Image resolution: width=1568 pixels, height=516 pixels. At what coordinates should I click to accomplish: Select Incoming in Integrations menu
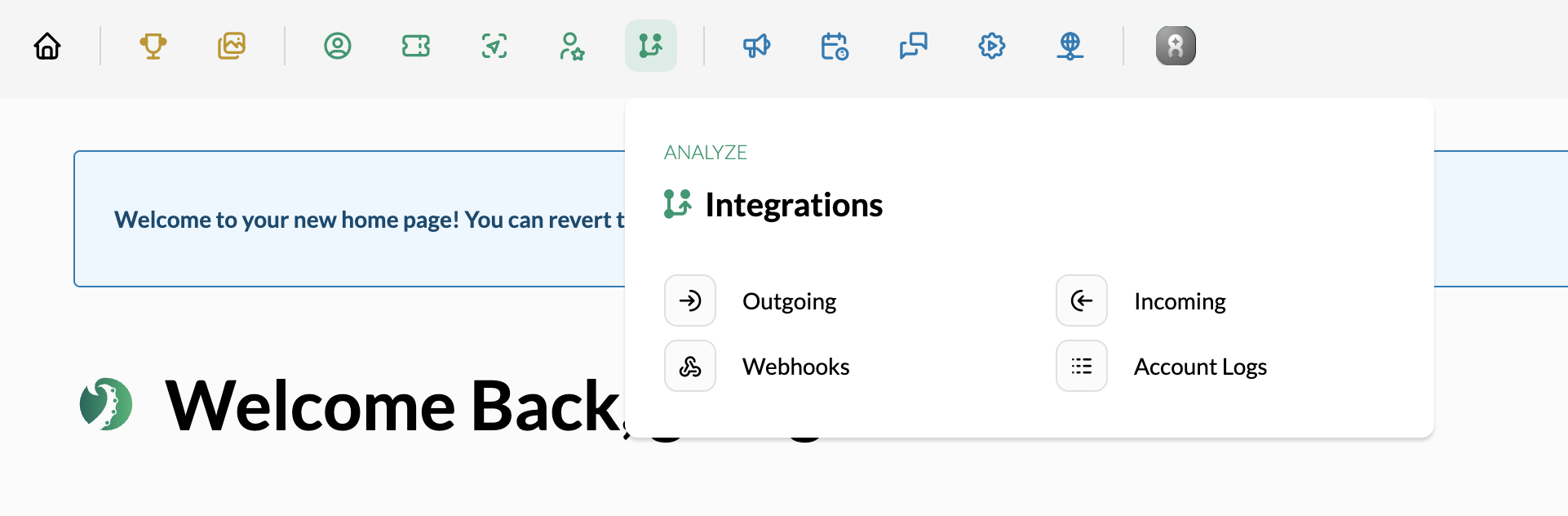[1180, 301]
